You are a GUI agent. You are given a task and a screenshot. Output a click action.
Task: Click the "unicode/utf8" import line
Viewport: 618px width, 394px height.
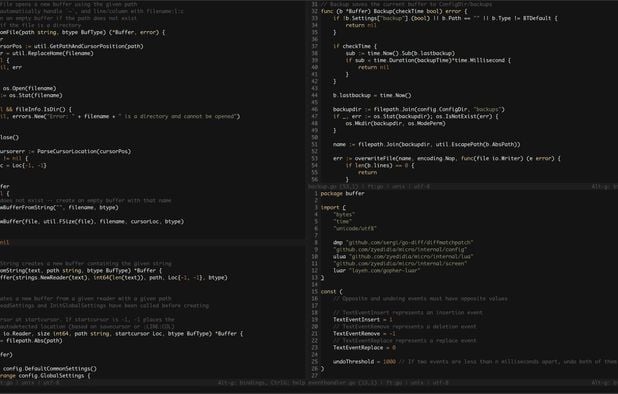point(354,229)
